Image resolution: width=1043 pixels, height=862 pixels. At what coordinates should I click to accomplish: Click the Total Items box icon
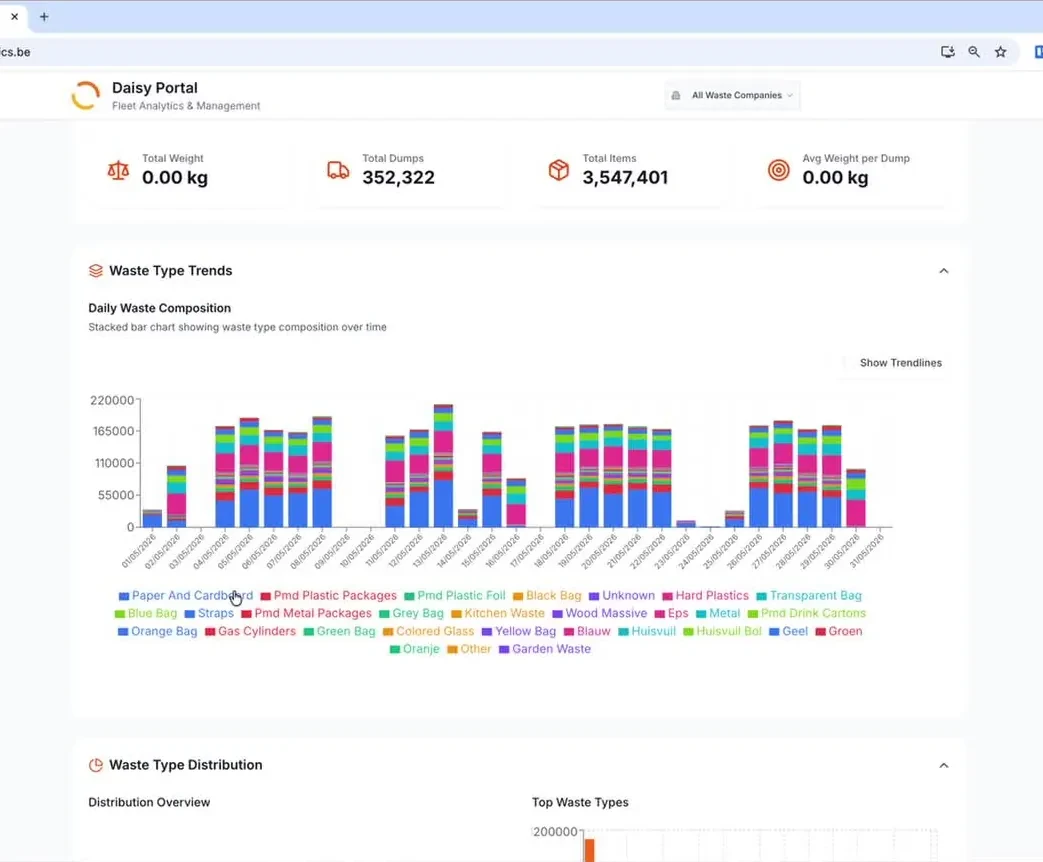coord(559,170)
